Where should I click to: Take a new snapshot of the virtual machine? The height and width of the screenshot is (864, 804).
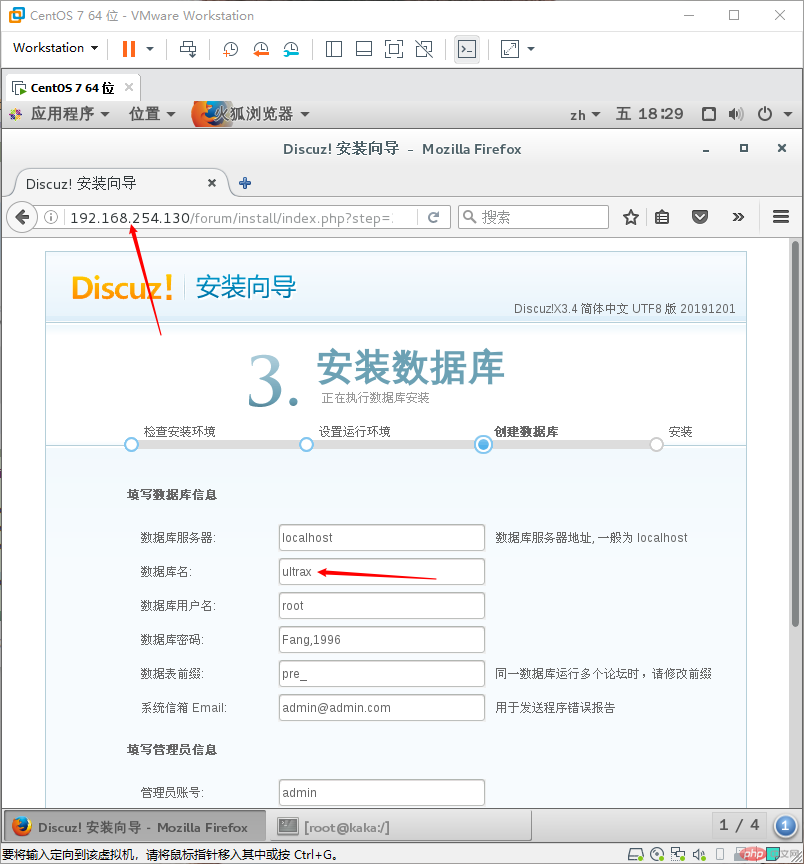(x=230, y=48)
